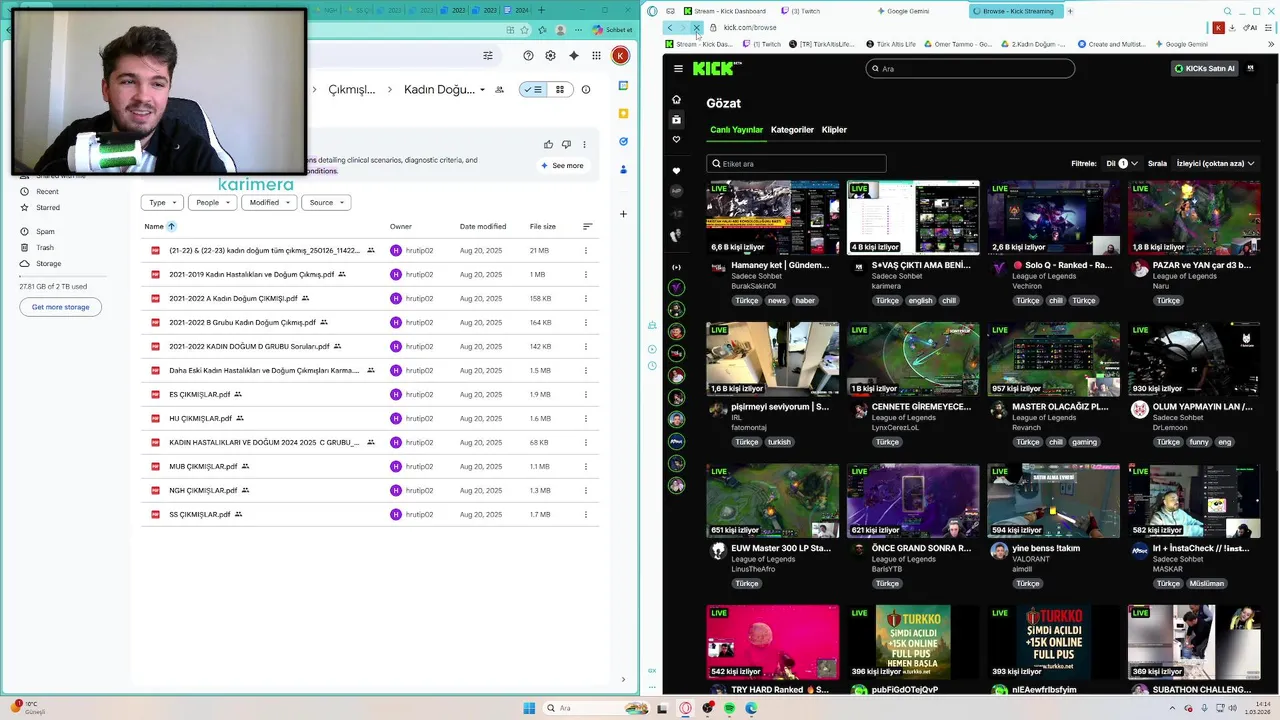
Task: Click the folder info (i) icon in Drive
Action: tap(586, 90)
